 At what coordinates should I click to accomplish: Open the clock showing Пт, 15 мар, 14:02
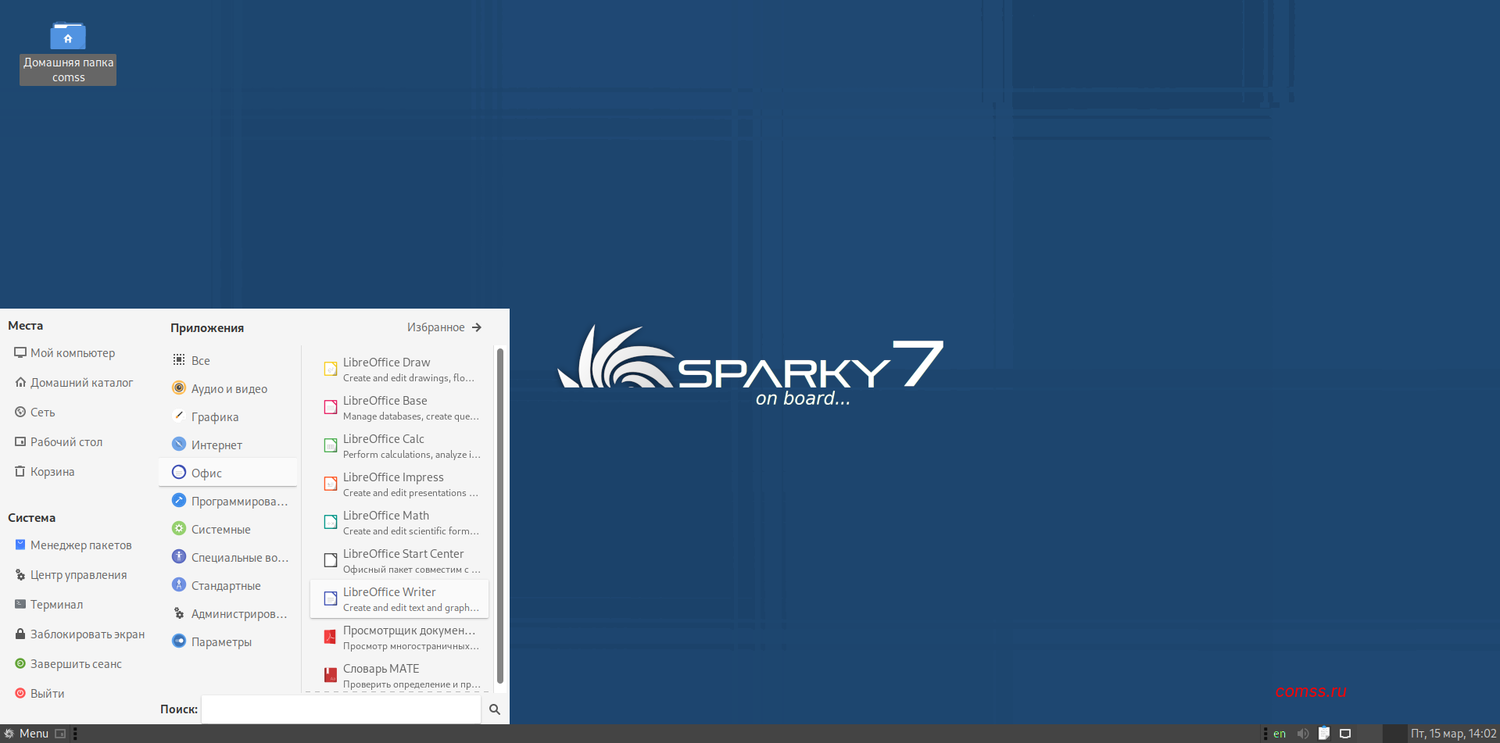tap(1453, 733)
